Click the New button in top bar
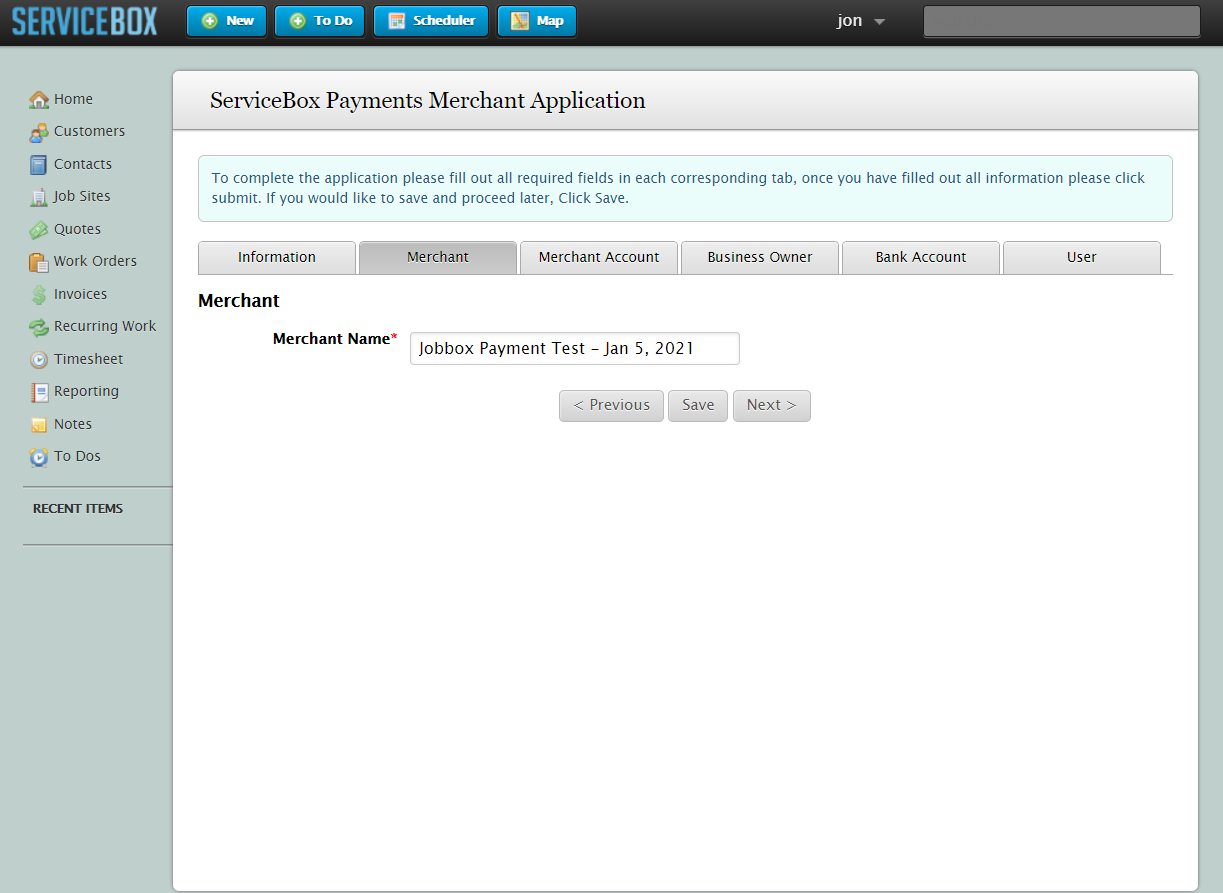The height and width of the screenshot is (893, 1223). click(227, 21)
